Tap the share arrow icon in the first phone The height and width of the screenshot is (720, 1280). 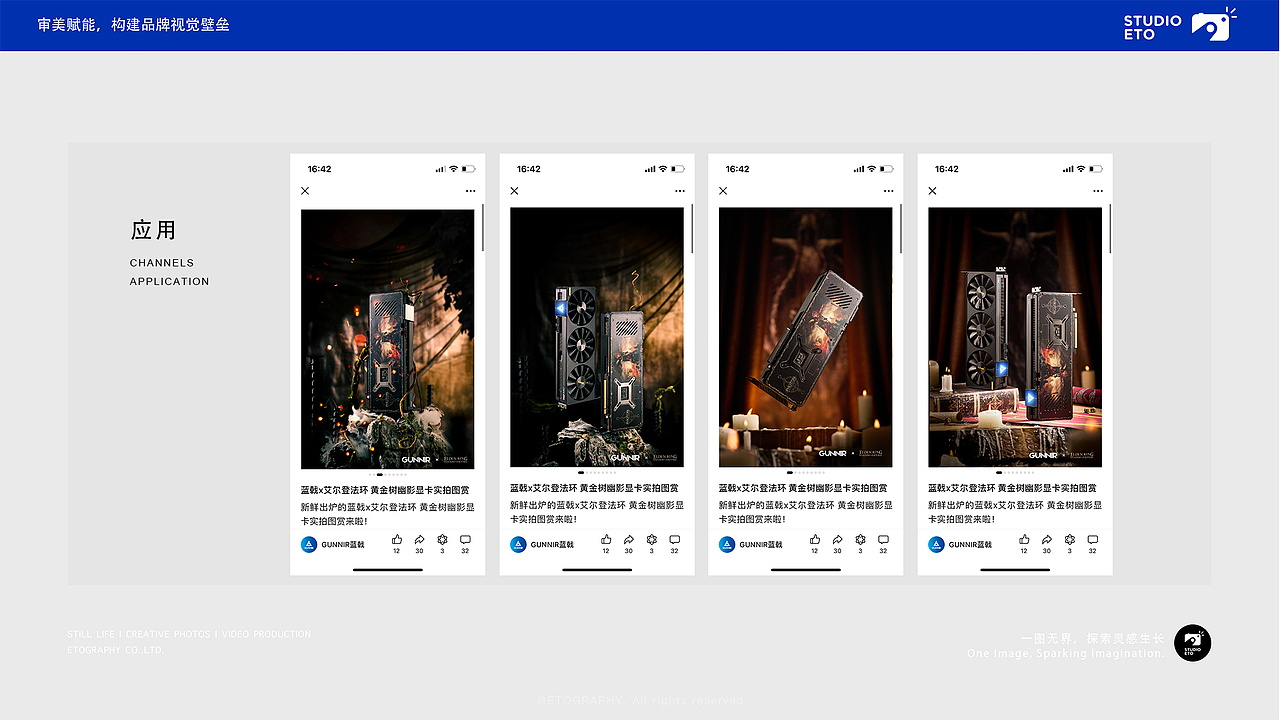coord(419,539)
